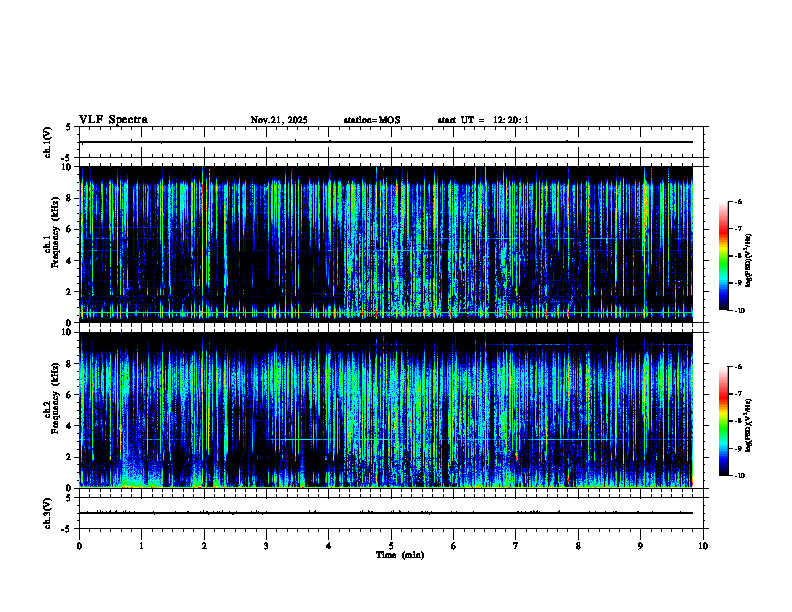Click the time axis tick label "6"
The height and width of the screenshot is (612, 792).
pos(454,546)
